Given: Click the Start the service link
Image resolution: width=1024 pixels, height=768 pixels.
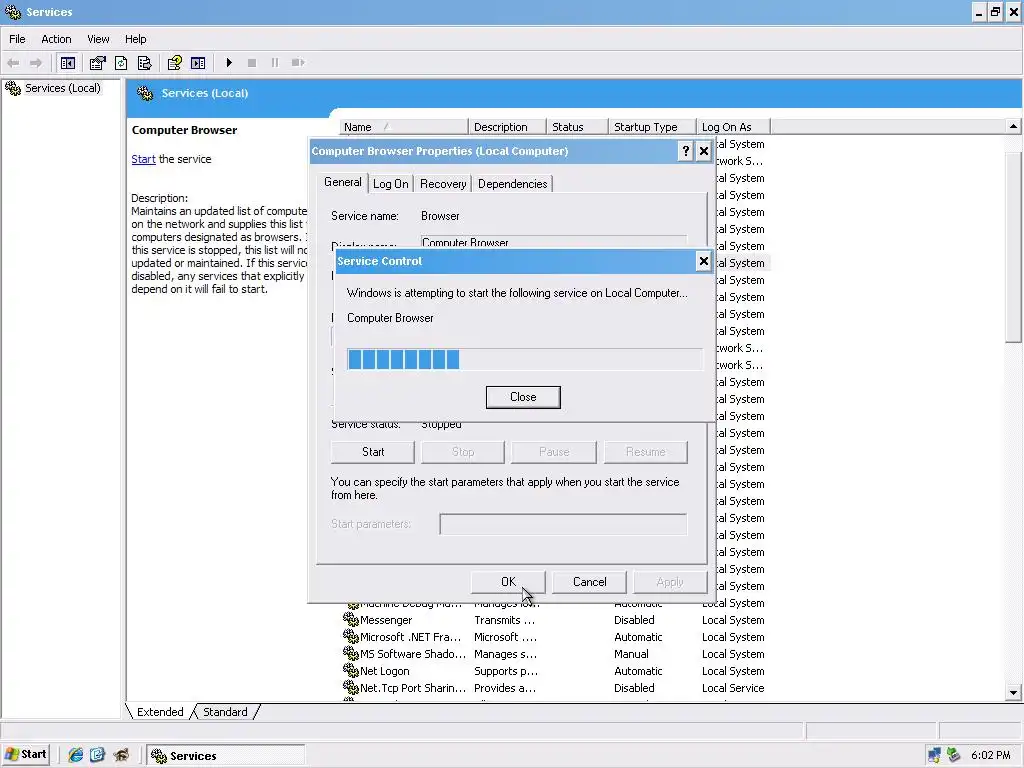Looking at the screenshot, I should point(143,159).
